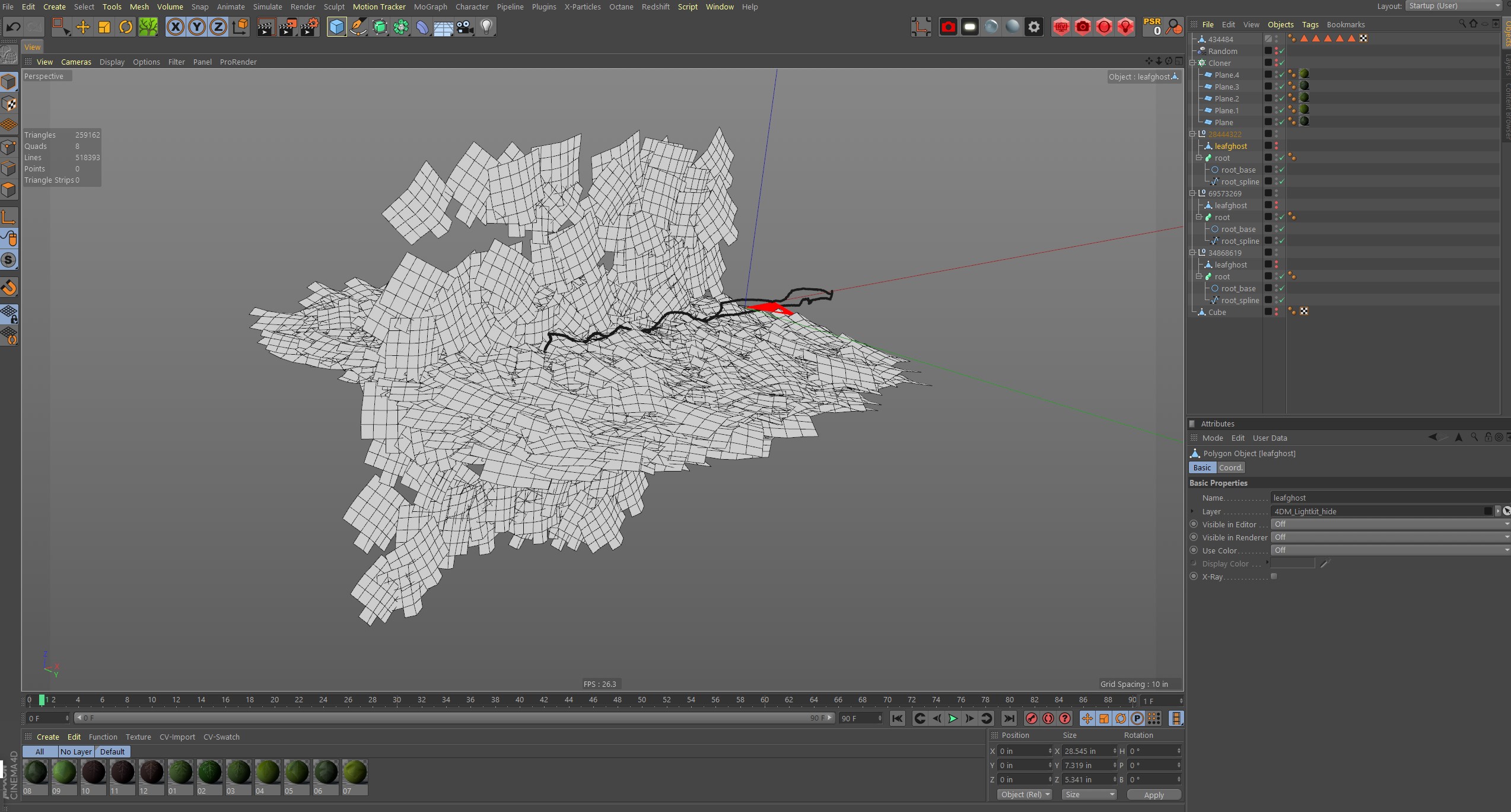The height and width of the screenshot is (812, 1511).
Task: Select material swatch 09
Action: pyautogui.click(x=64, y=773)
